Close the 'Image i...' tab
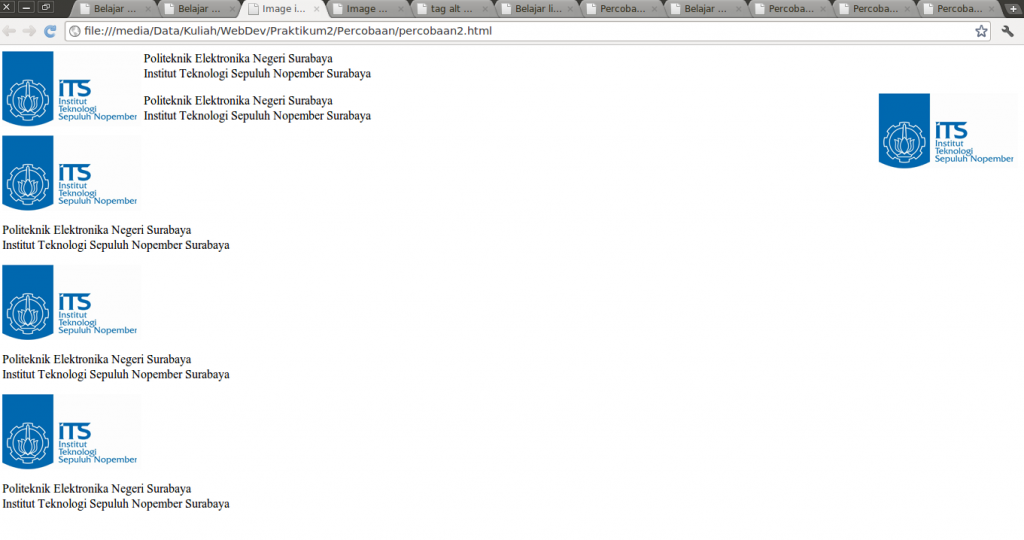Screen dimensions: 1024x540 click(x=317, y=9)
